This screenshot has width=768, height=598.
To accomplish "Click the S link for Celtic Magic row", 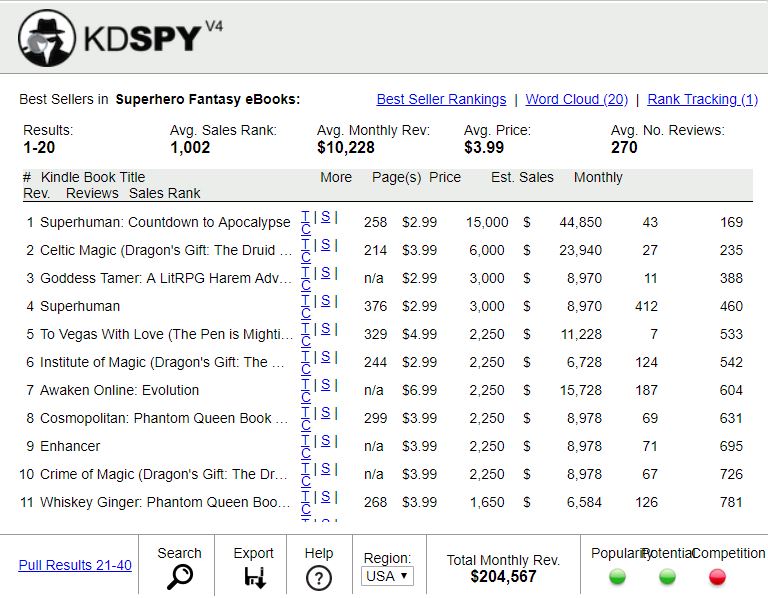I will click(x=325, y=244).
